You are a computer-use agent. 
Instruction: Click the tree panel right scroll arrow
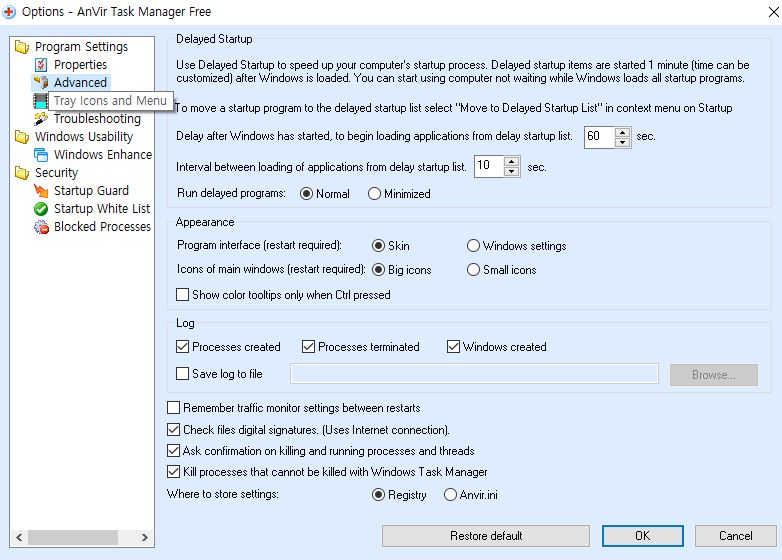pos(145,538)
